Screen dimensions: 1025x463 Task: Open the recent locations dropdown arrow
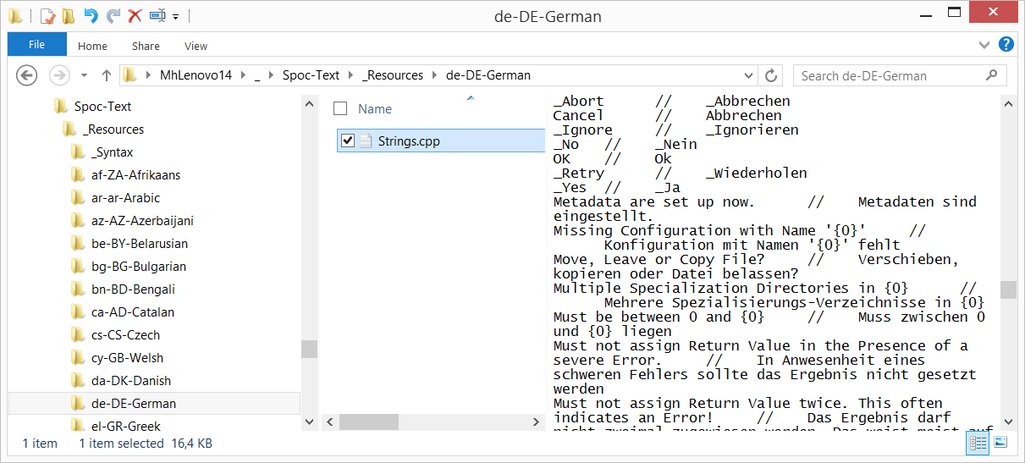click(x=84, y=75)
